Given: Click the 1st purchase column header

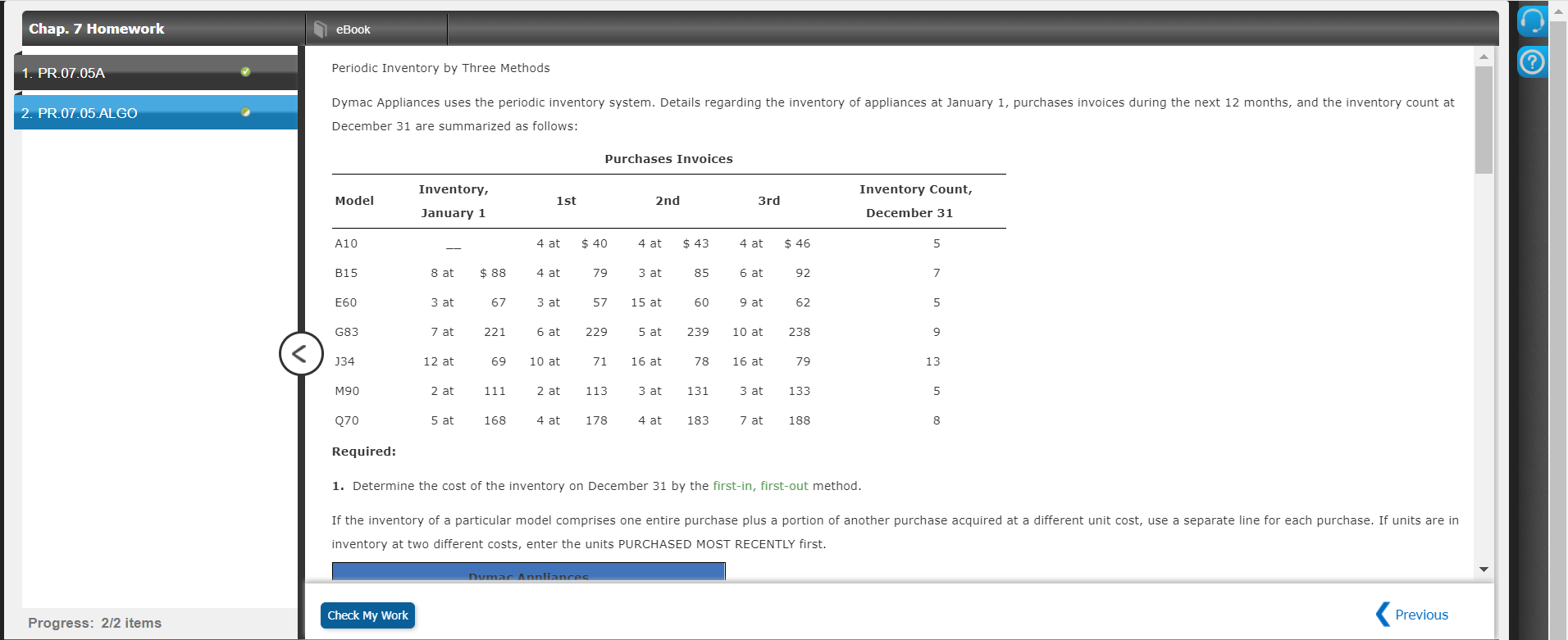Looking at the screenshot, I should tap(566, 201).
